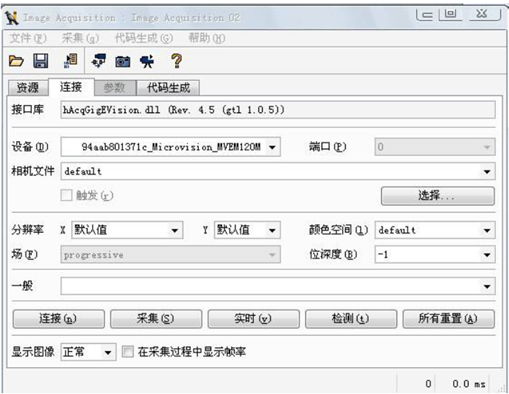
Task: Click the 所有重置 reset all button
Action: (448, 319)
